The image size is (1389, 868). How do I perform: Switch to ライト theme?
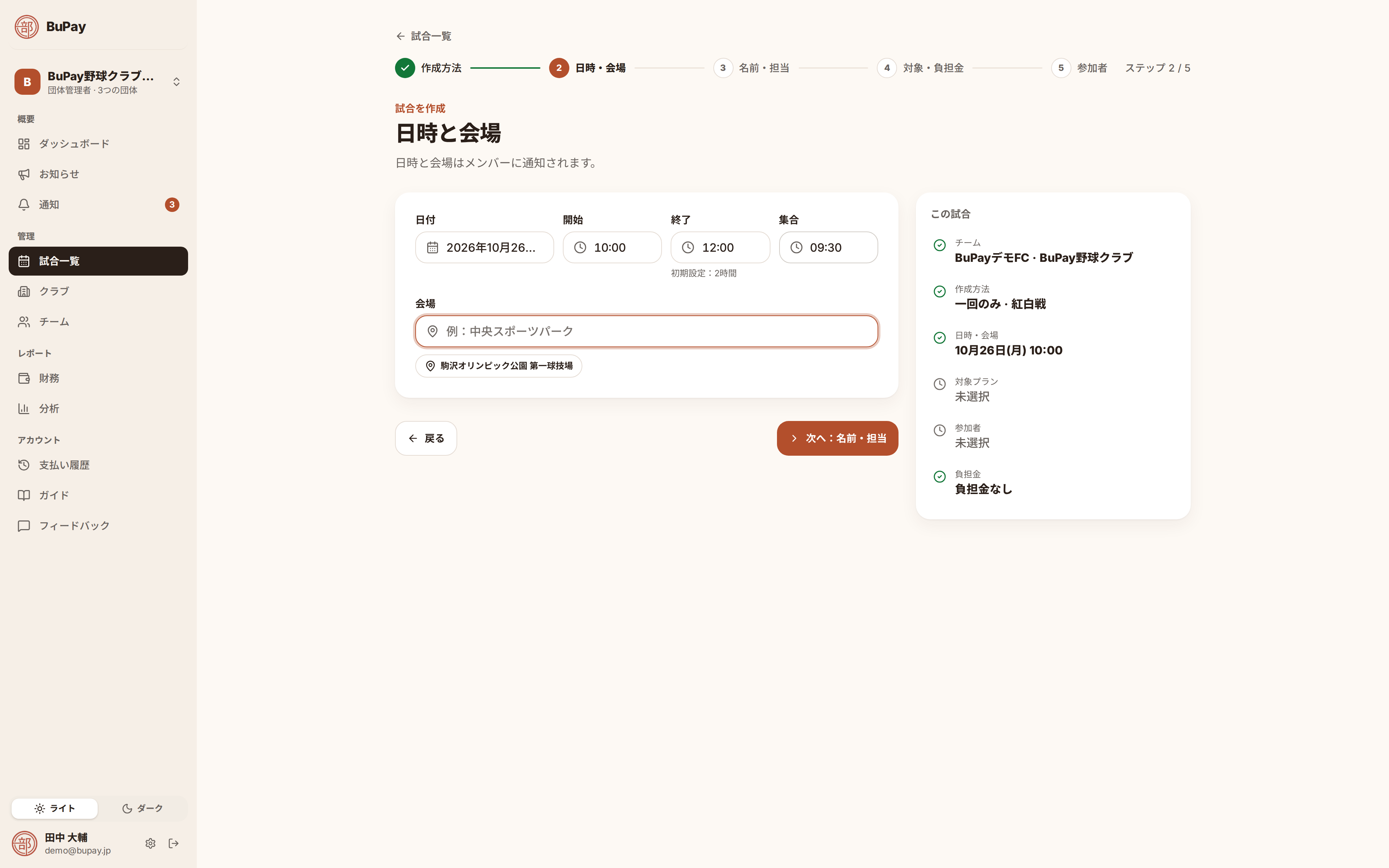(x=55, y=808)
